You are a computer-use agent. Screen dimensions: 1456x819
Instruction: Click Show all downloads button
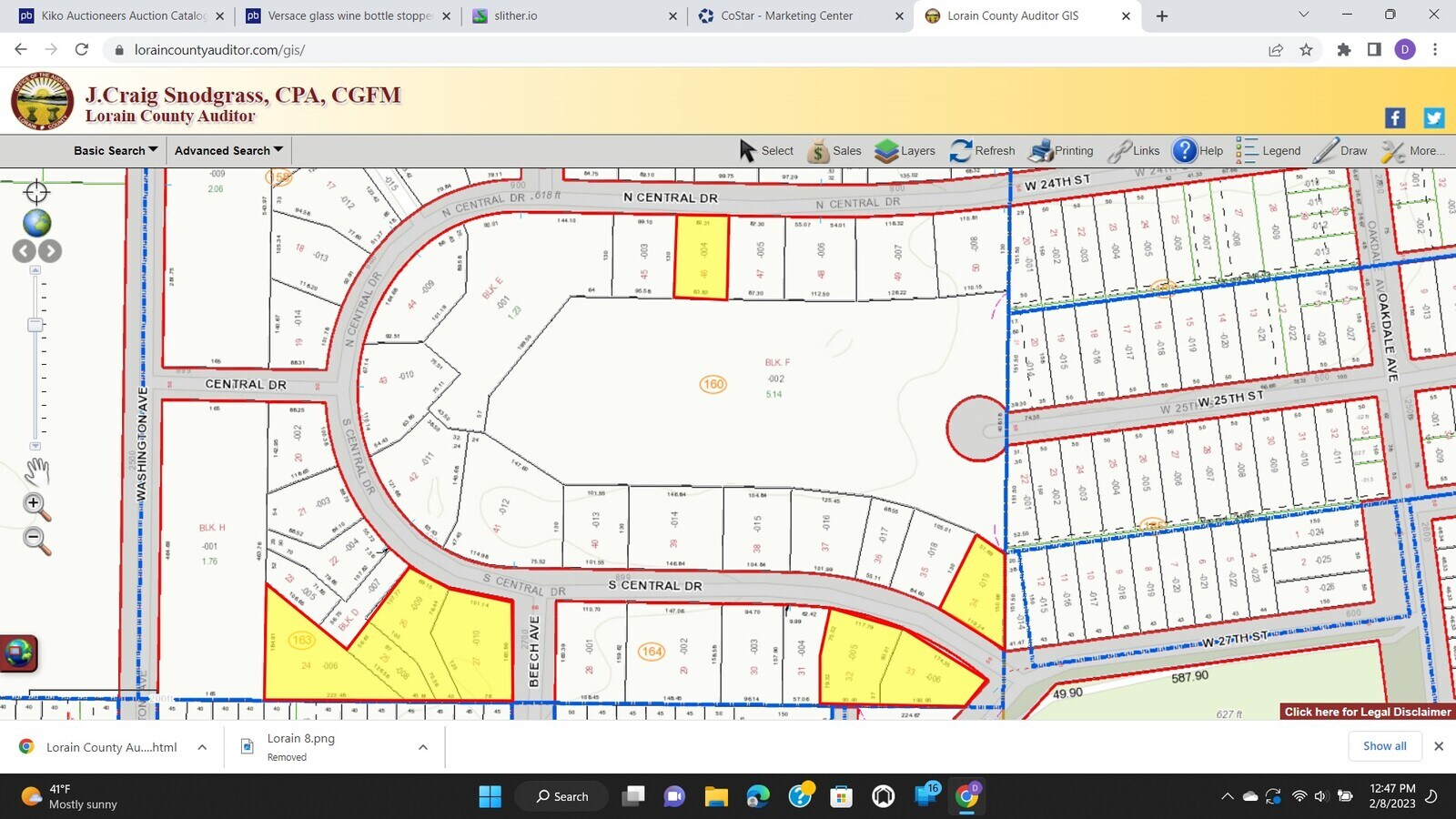(1384, 746)
